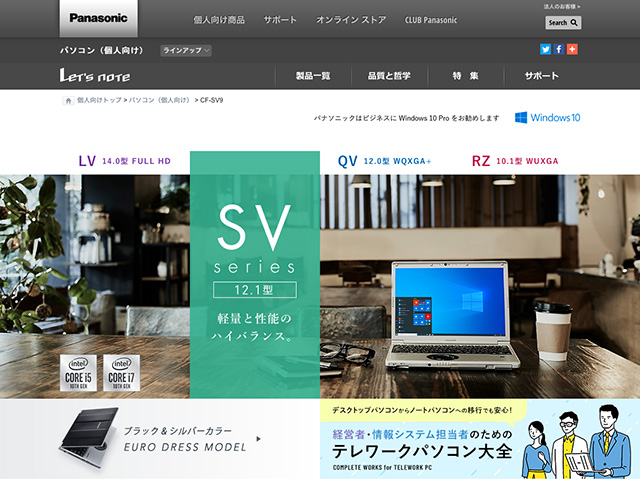Select the 製品一覧 tab
Screen dimensions: 640x480
(313, 76)
